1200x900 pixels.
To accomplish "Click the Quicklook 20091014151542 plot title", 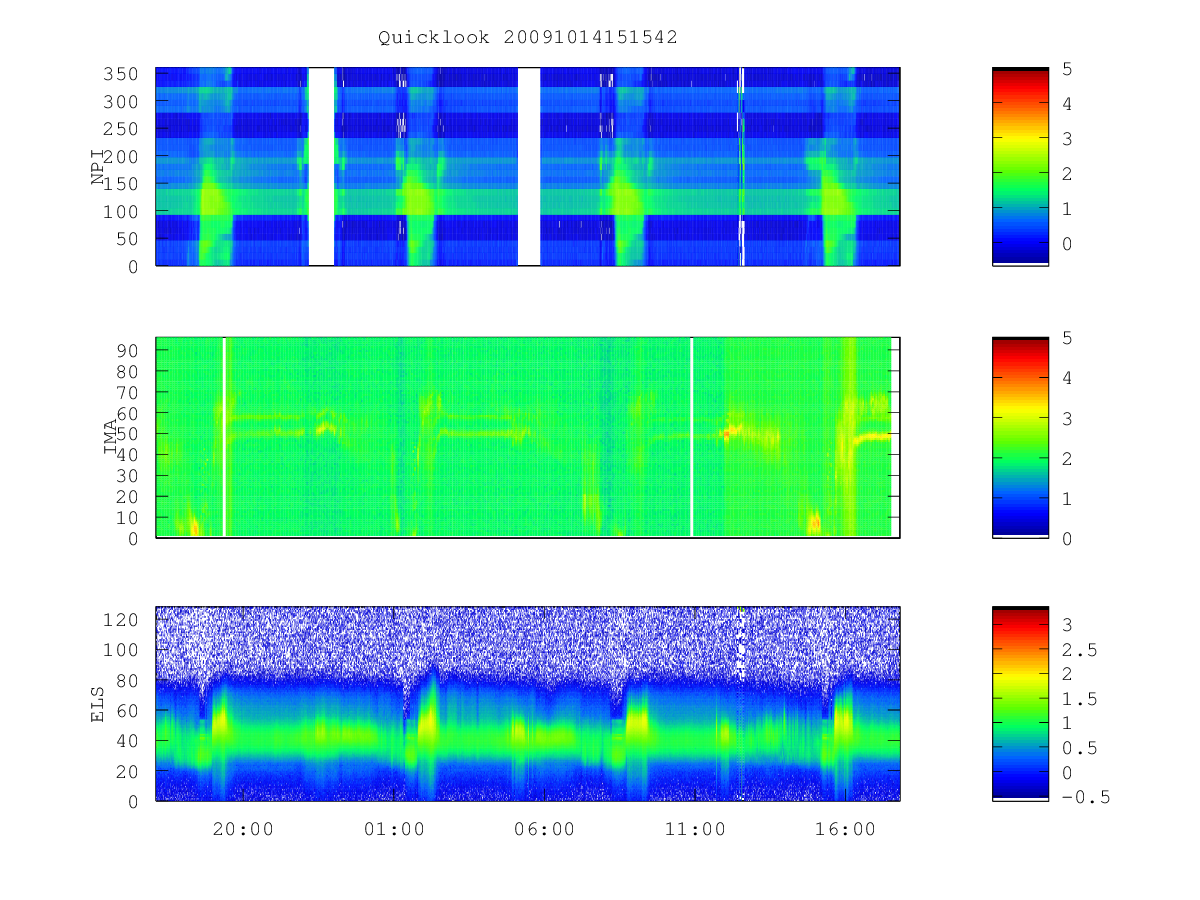I will click(528, 37).
